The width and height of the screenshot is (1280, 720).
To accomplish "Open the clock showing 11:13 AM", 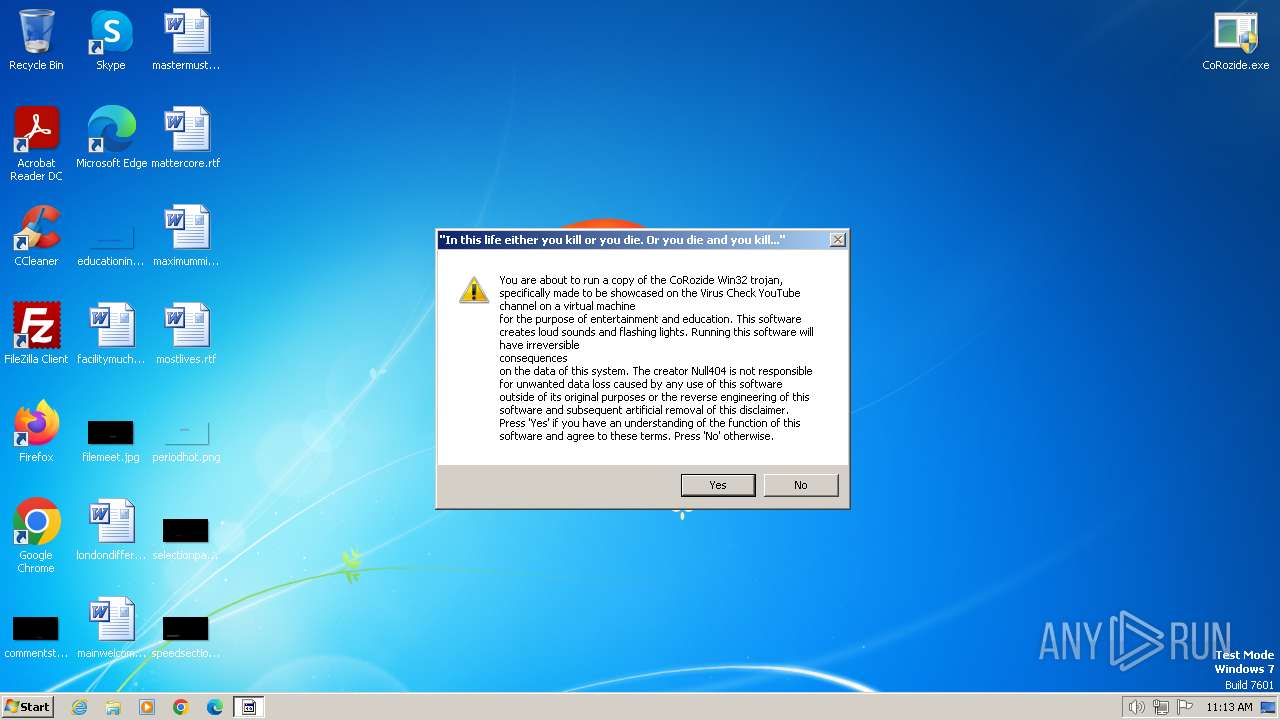I will (x=1229, y=707).
